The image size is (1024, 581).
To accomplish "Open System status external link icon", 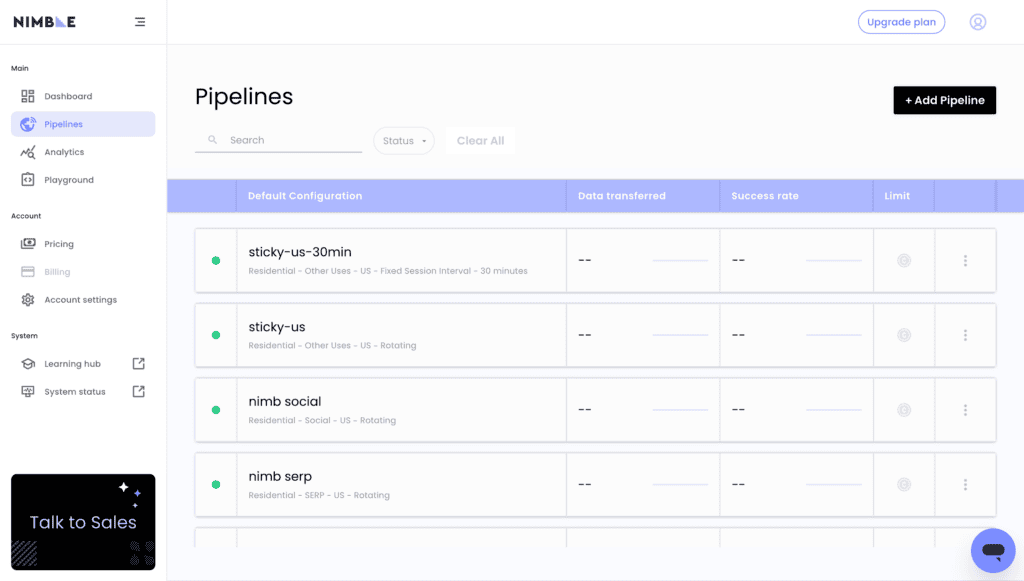I will 138,392.
